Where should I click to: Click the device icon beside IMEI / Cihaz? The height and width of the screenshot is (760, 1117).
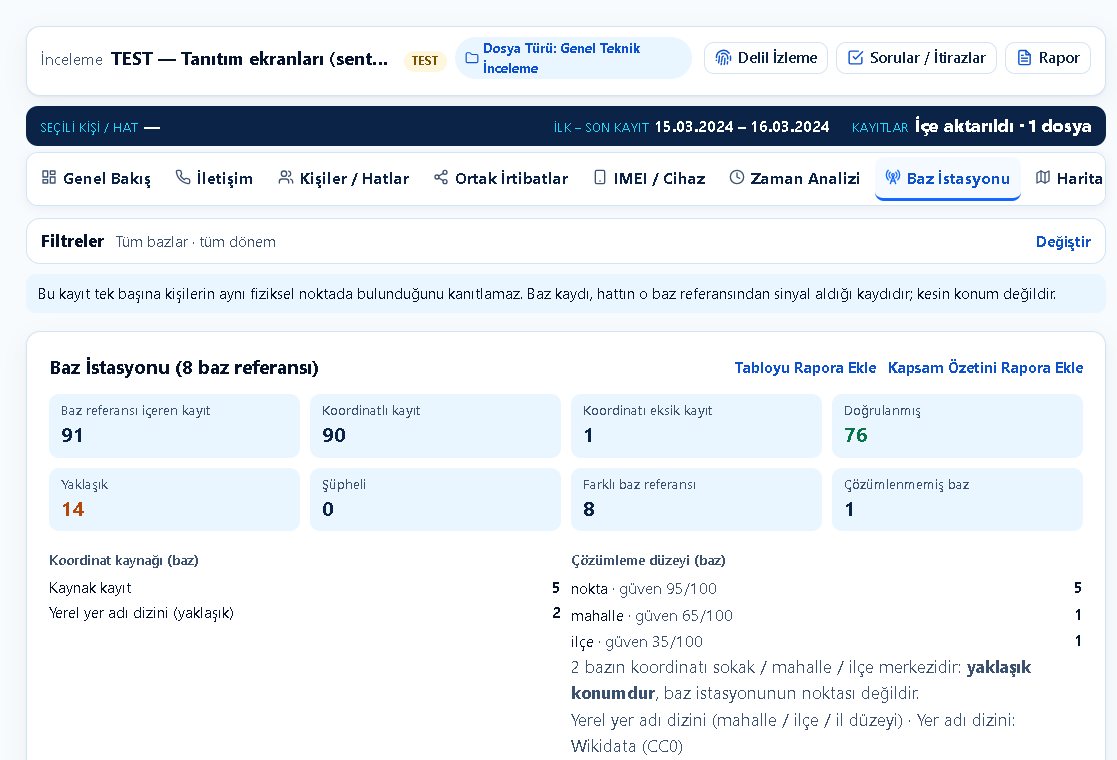(600, 177)
